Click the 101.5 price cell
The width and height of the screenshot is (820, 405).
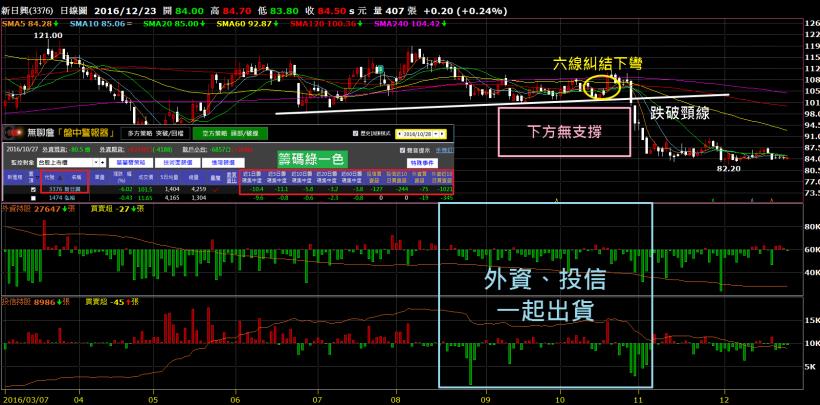click(x=145, y=189)
